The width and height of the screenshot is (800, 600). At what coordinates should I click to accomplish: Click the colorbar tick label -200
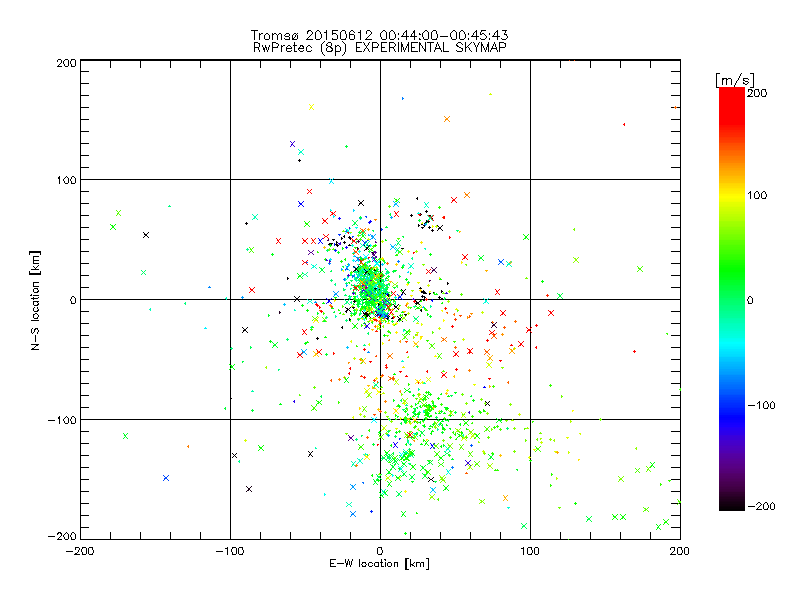pos(761,506)
